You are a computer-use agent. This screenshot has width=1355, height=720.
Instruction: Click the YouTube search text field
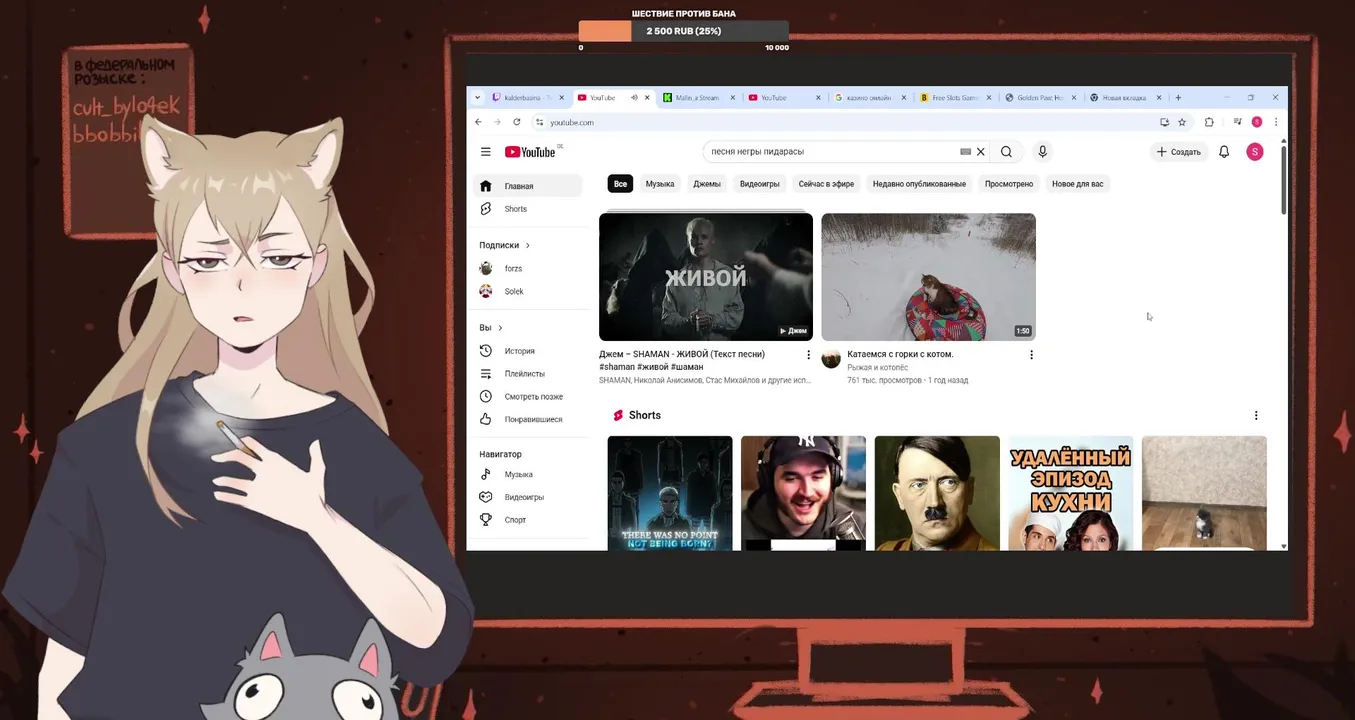[832, 152]
